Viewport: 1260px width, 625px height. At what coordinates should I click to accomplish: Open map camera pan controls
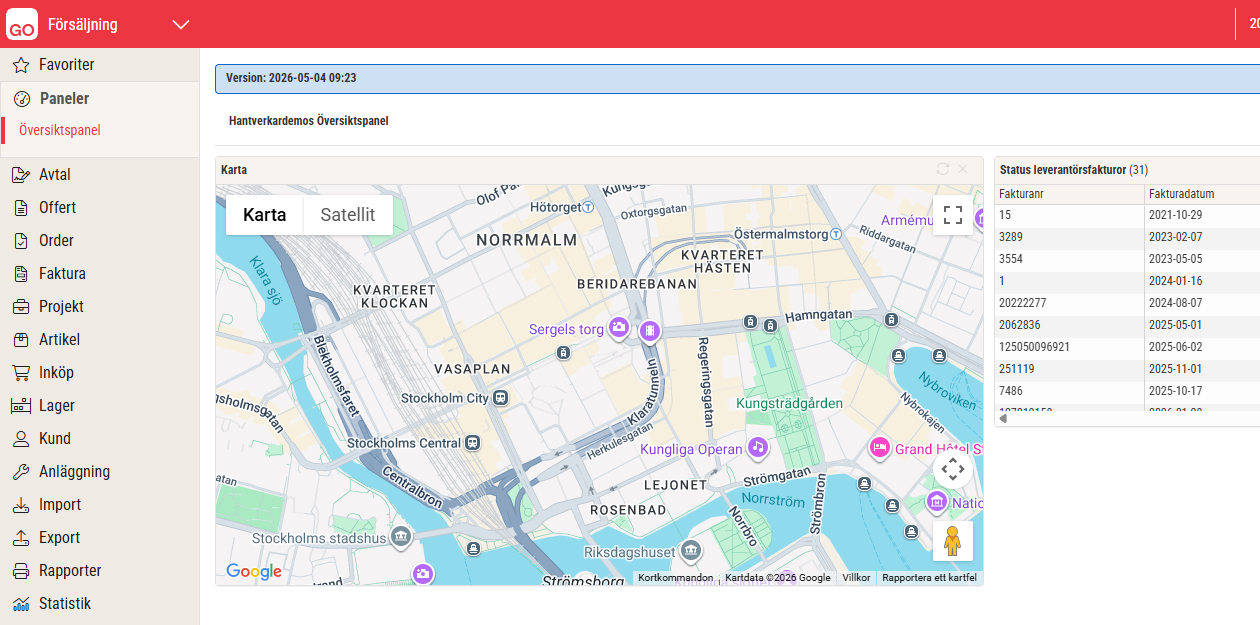(953, 469)
